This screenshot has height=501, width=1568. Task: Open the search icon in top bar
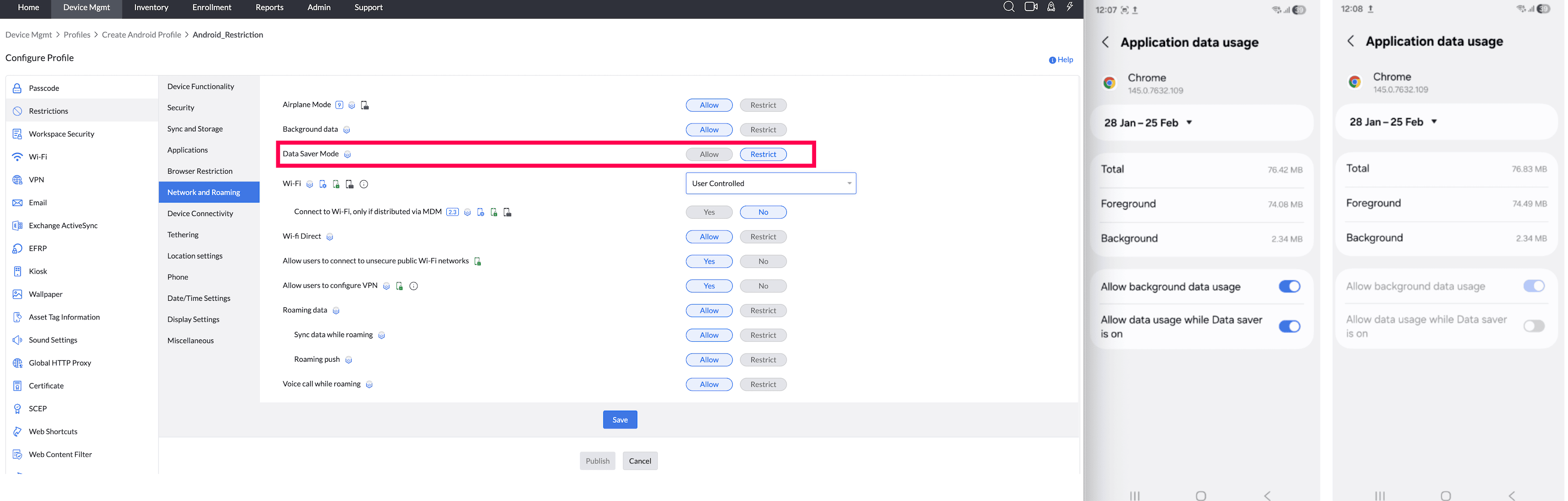coord(1009,7)
